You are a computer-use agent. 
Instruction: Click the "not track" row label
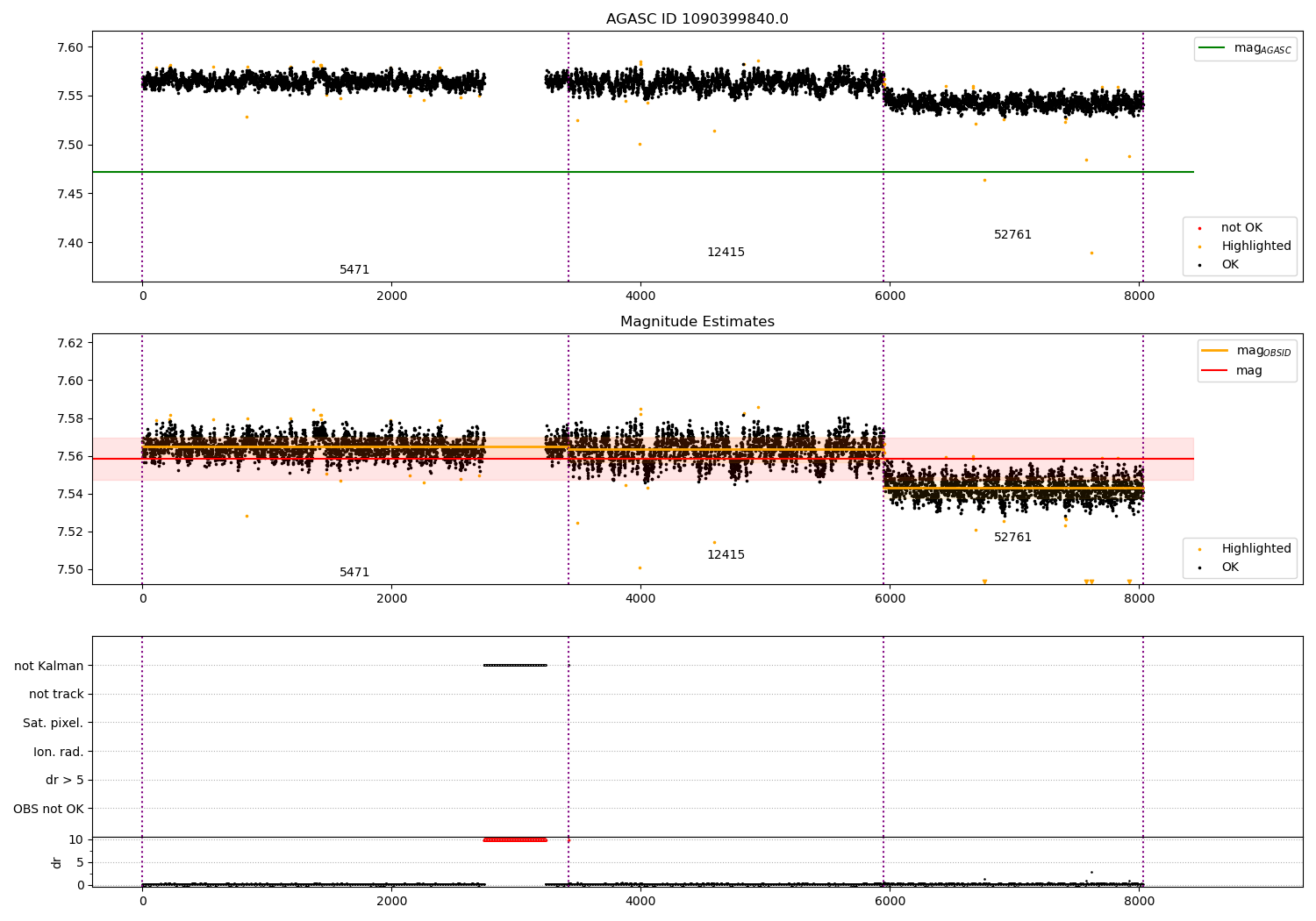(56, 694)
